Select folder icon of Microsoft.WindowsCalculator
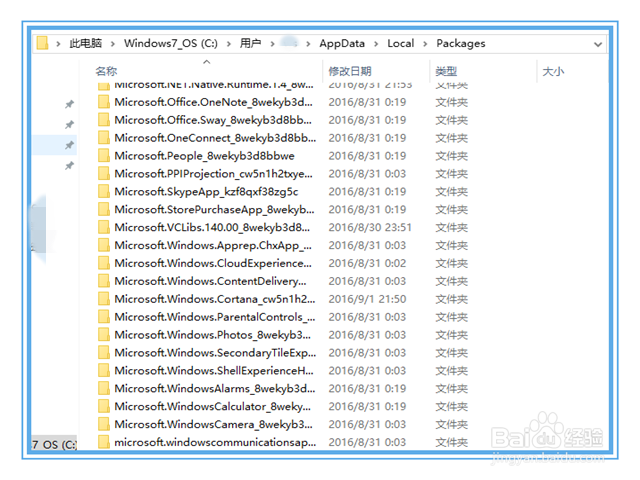Viewport: 640px width, 480px height. (x=104, y=407)
